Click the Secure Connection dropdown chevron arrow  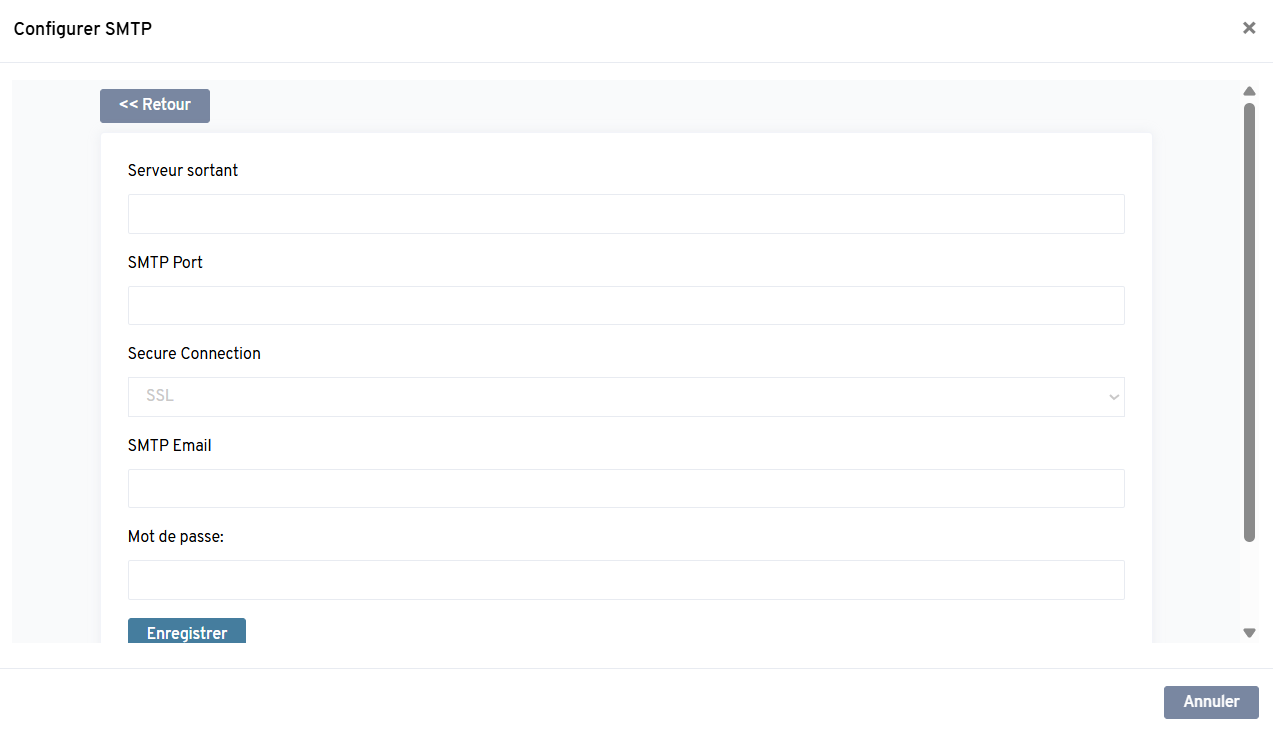tap(1114, 397)
